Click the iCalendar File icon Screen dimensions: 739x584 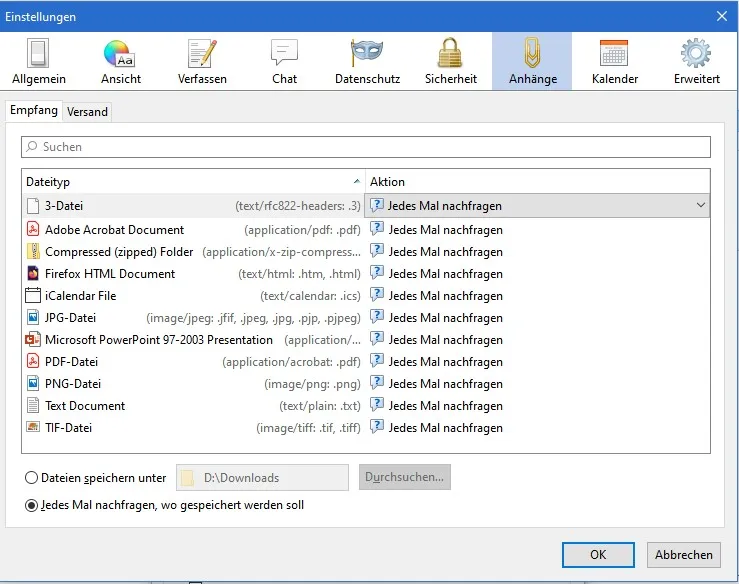coord(33,296)
